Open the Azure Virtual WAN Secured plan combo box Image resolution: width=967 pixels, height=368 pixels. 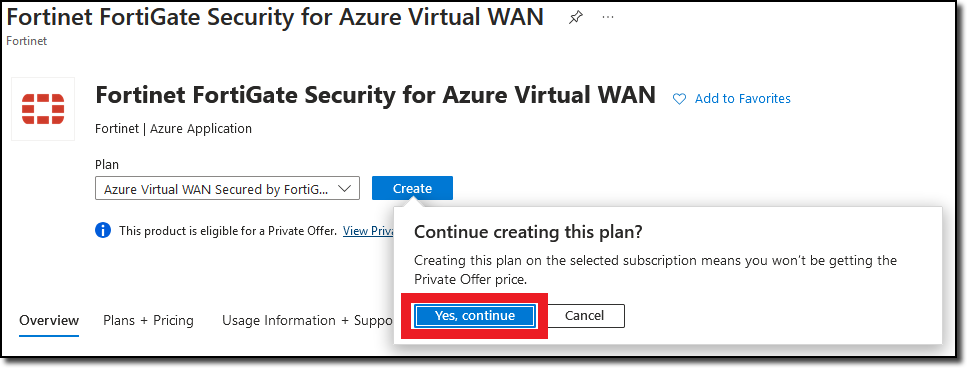227,188
